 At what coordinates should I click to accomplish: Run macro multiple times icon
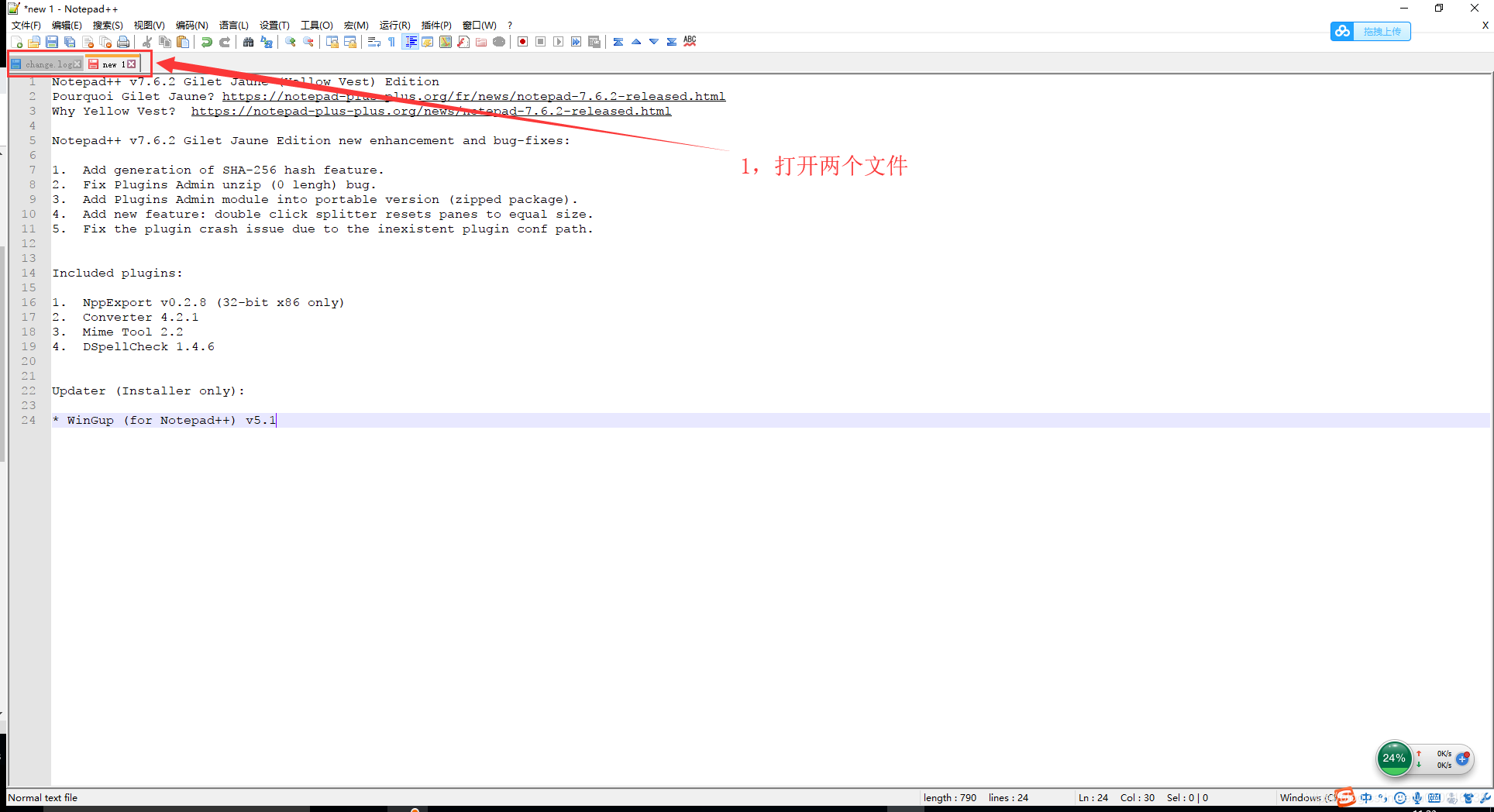[x=577, y=42]
